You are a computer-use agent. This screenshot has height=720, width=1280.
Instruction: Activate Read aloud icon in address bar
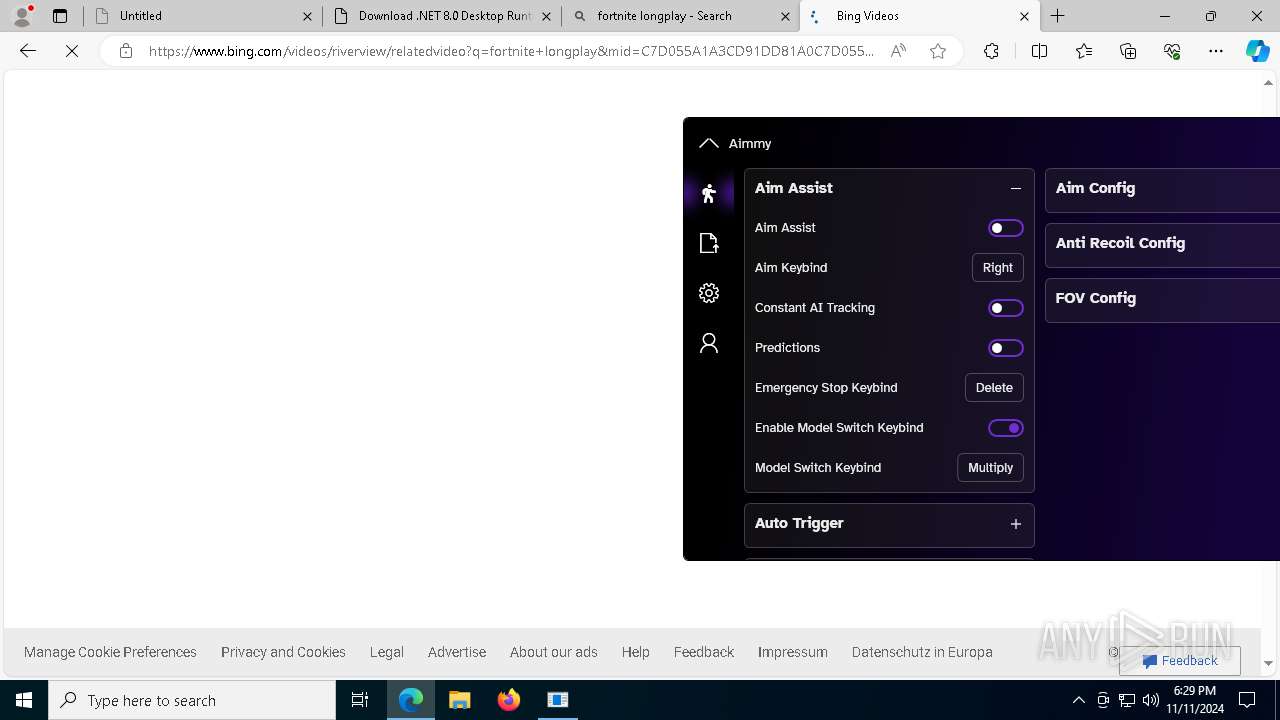tap(898, 51)
